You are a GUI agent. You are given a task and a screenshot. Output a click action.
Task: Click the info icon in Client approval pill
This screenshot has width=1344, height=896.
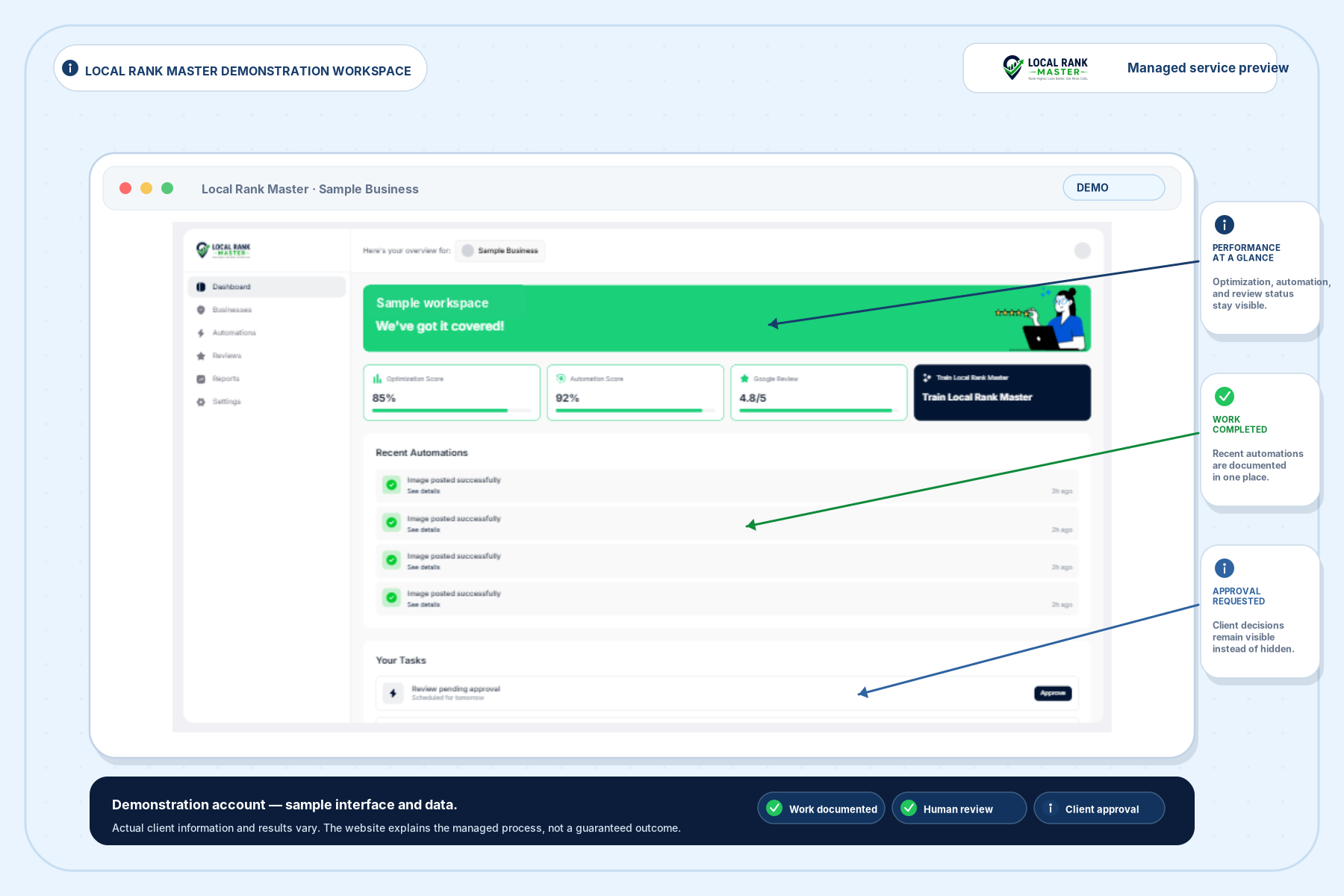[x=1051, y=808]
